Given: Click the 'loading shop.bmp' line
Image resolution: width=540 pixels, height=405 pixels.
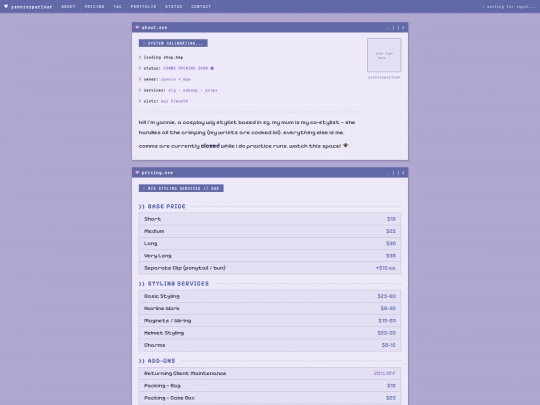Looking at the screenshot, I should [161, 57].
